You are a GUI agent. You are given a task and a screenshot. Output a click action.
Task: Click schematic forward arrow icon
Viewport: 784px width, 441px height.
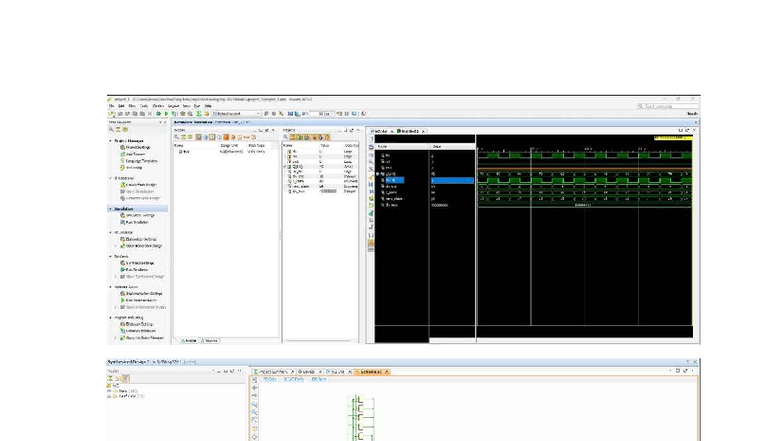tap(254, 395)
